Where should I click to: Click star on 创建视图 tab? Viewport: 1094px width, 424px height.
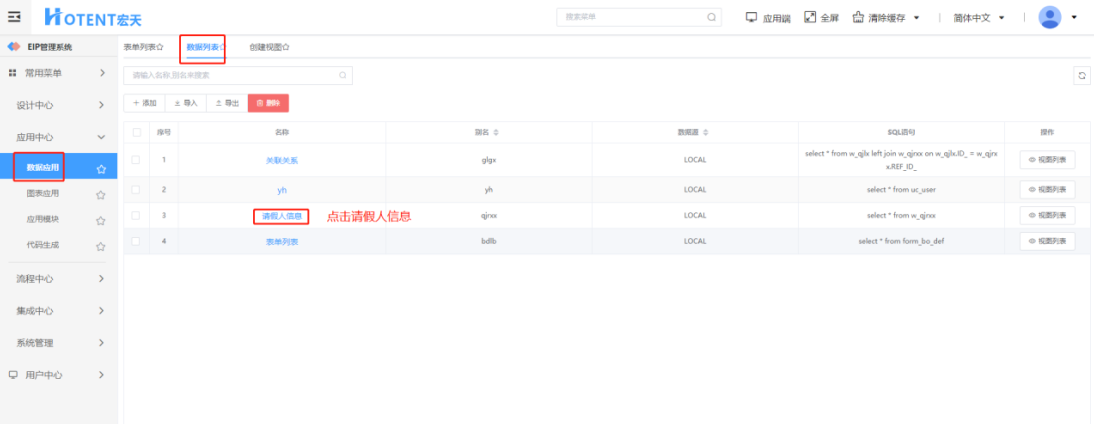click(286, 47)
